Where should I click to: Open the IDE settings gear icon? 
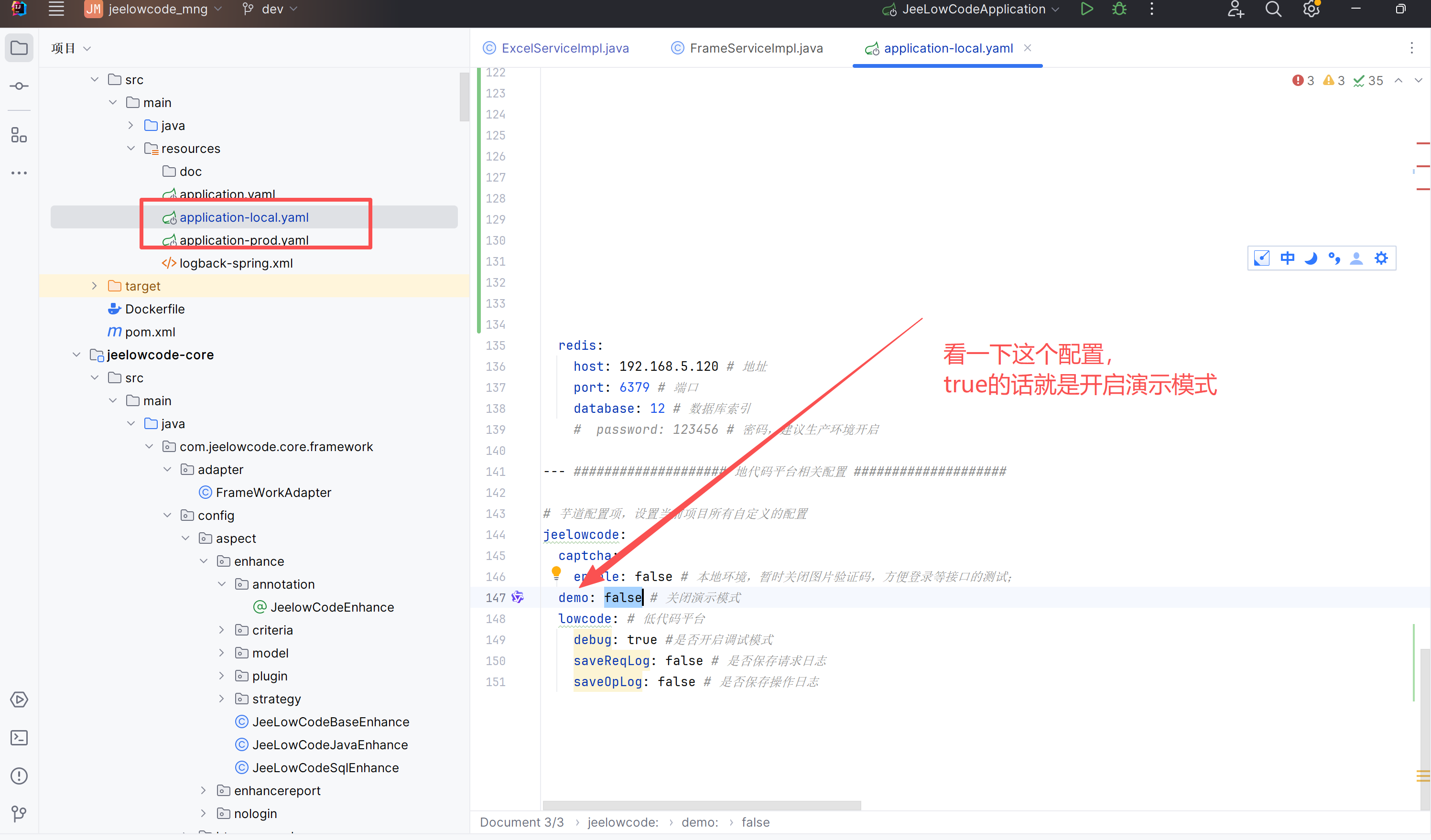pyautogui.click(x=1311, y=9)
